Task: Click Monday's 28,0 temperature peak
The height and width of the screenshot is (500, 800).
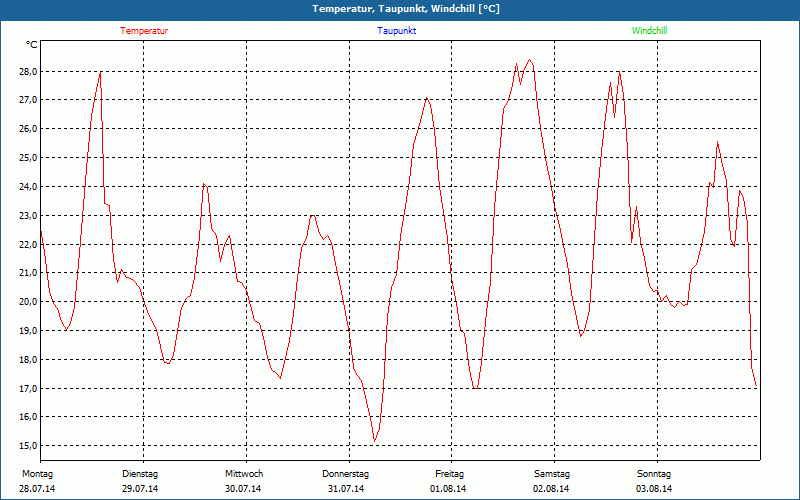Action: [x=100, y=72]
